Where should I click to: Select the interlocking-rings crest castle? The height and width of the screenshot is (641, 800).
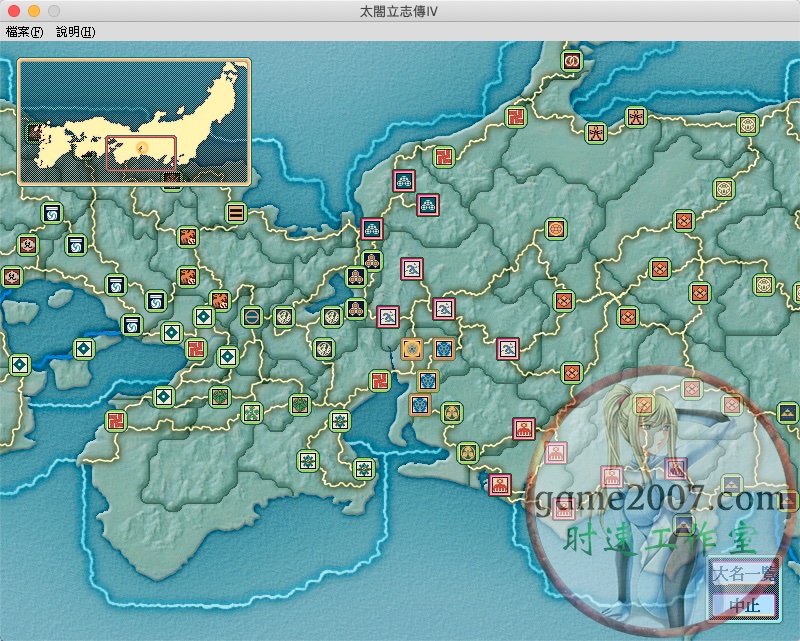tap(572, 61)
